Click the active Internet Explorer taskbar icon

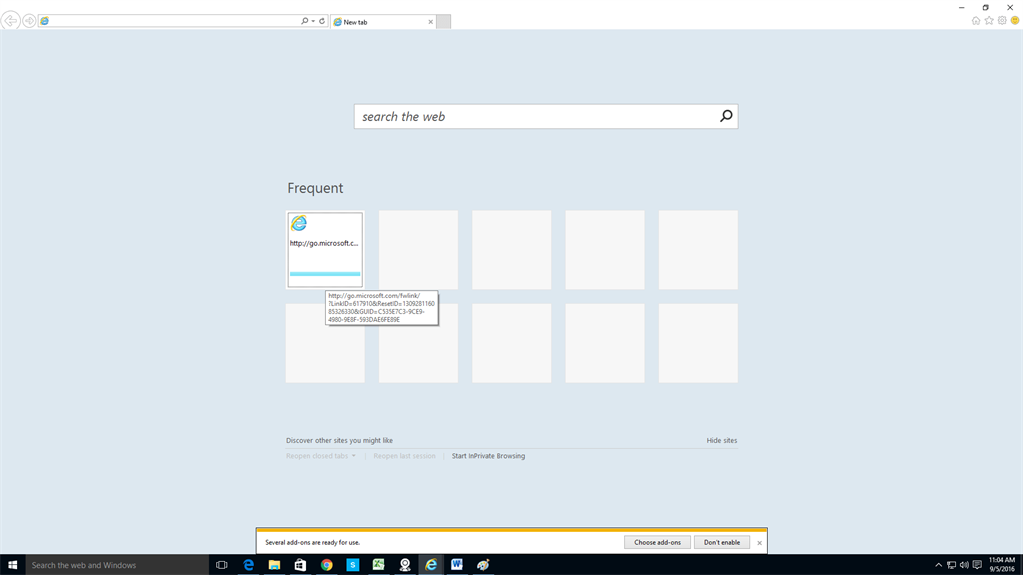click(431, 565)
